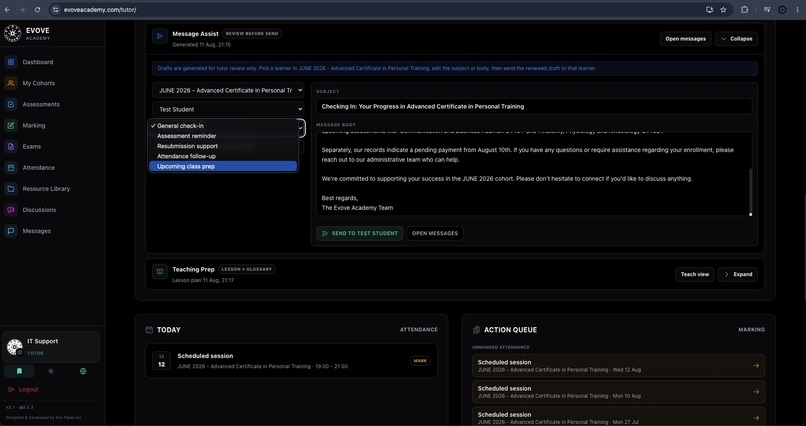Click the LESSON + GLOSSARY badge
Image resolution: width=806 pixels, height=426 pixels.
247,269
